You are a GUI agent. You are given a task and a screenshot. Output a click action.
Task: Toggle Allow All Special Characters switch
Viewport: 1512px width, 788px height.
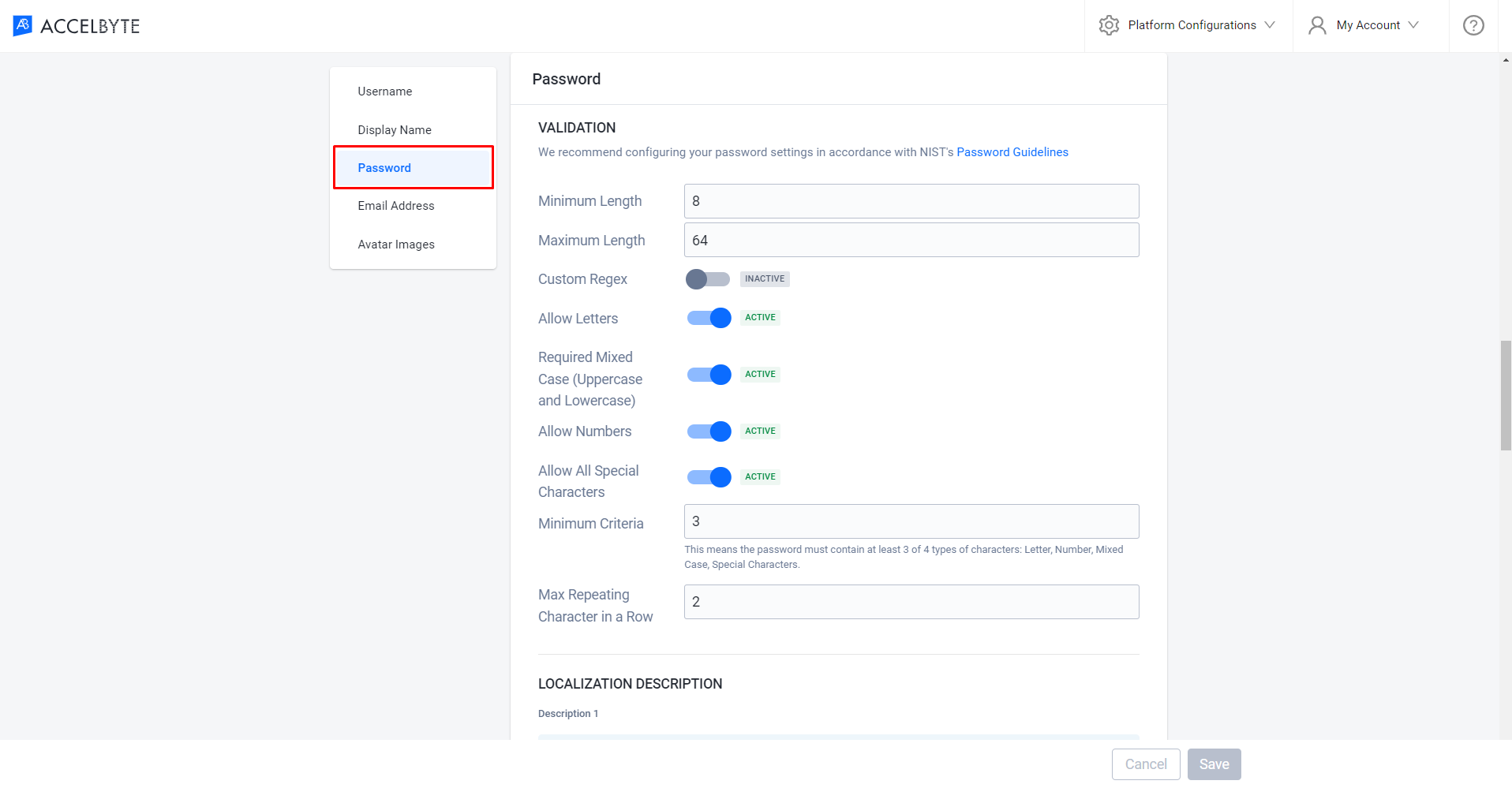(709, 477)
